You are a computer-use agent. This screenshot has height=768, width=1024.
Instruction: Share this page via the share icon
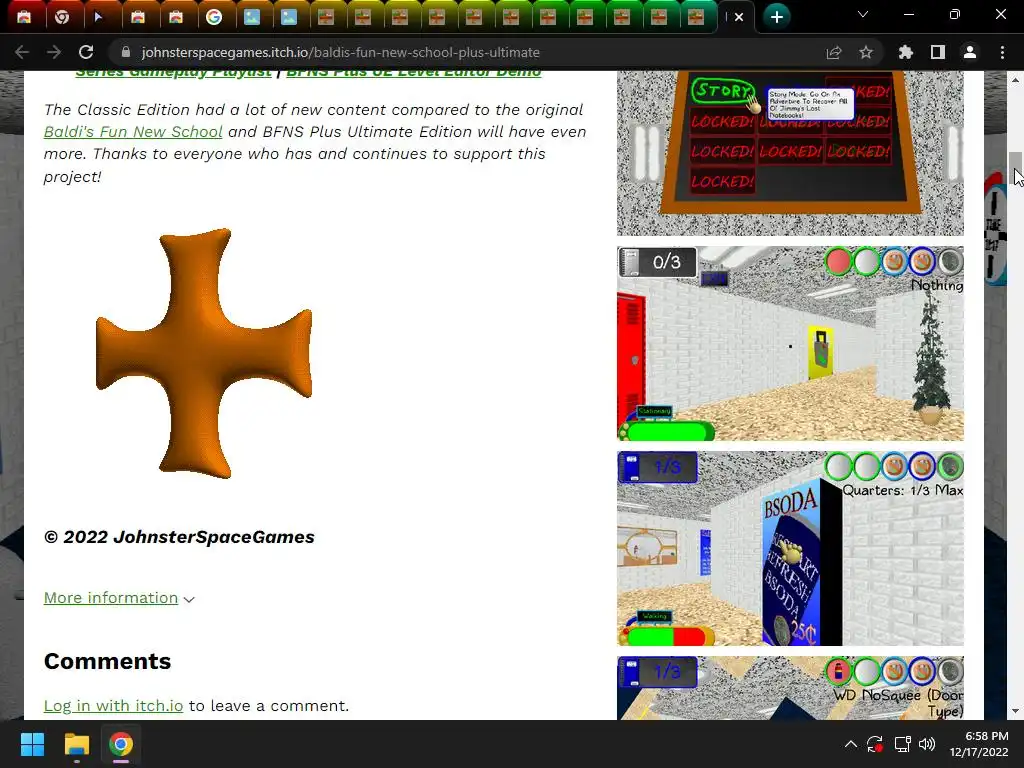pyautogui.click(x=834, y=52)
